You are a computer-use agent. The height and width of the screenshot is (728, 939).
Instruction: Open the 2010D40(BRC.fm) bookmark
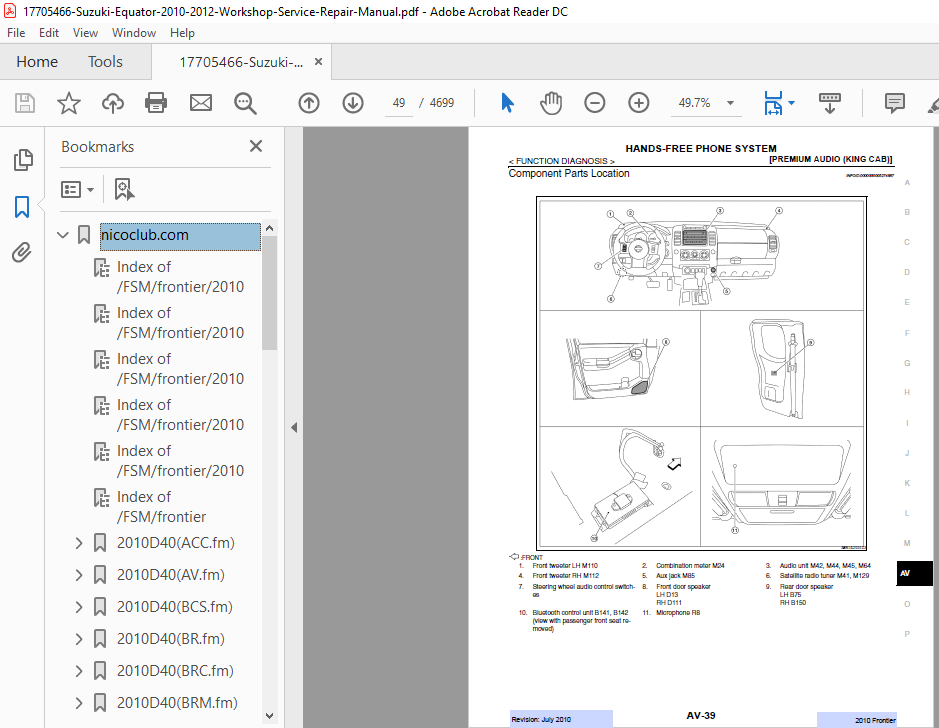pyautogui.click(x=175, y=671)
